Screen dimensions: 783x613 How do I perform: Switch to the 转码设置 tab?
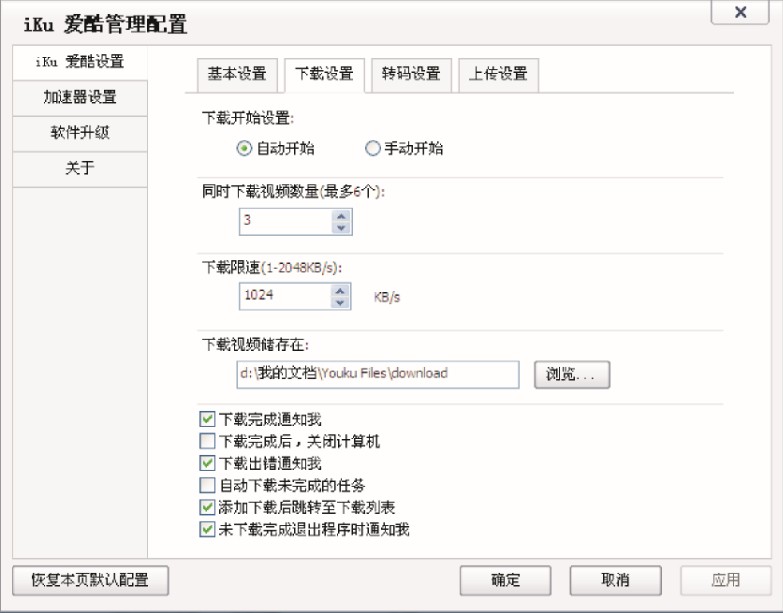click(x=411, y=75)
